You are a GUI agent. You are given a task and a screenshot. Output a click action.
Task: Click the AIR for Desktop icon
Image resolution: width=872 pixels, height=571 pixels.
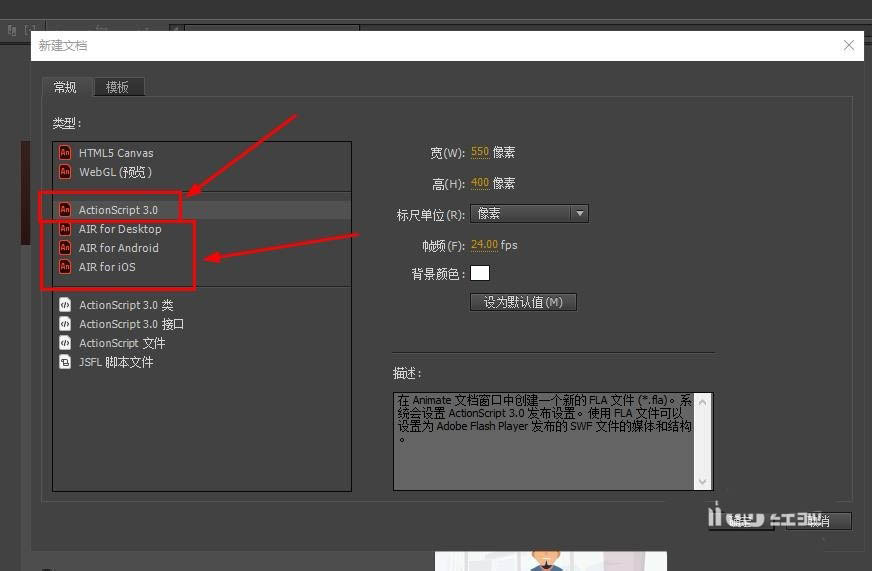click(x=65, y=229)
